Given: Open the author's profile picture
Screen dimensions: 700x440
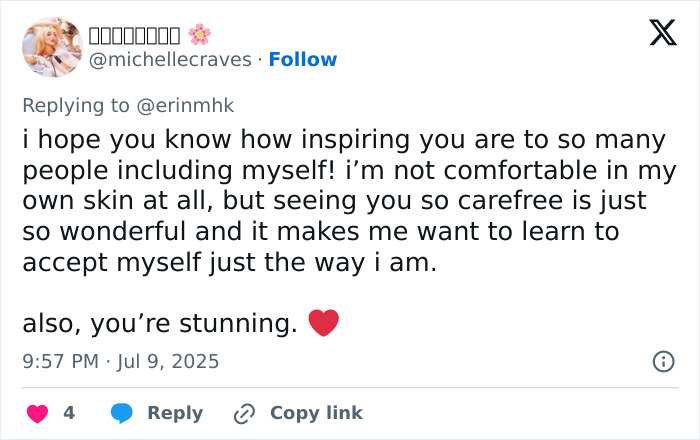Looking at the screenshot, I should (x=52, y=47).
